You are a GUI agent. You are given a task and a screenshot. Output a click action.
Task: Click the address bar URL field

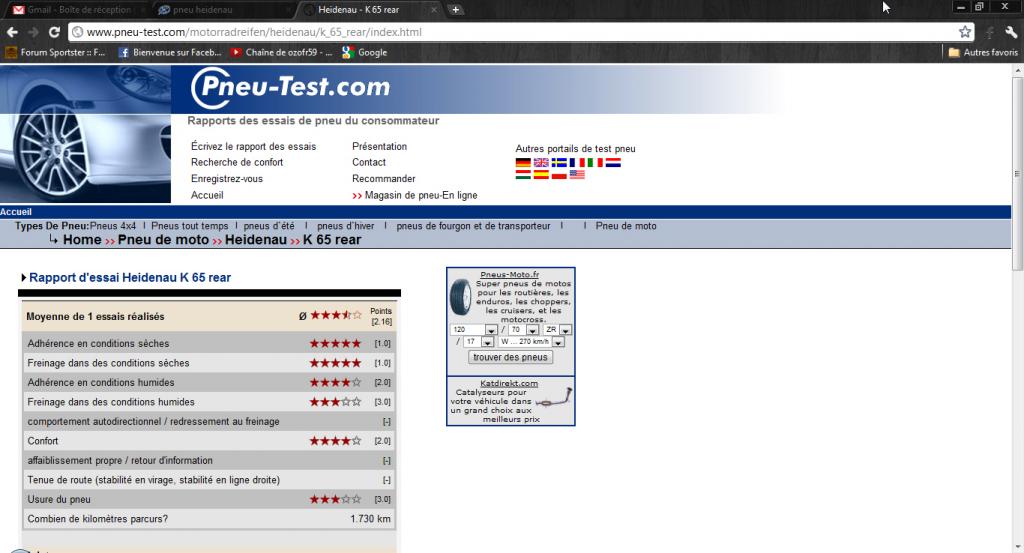coord(513,32)
